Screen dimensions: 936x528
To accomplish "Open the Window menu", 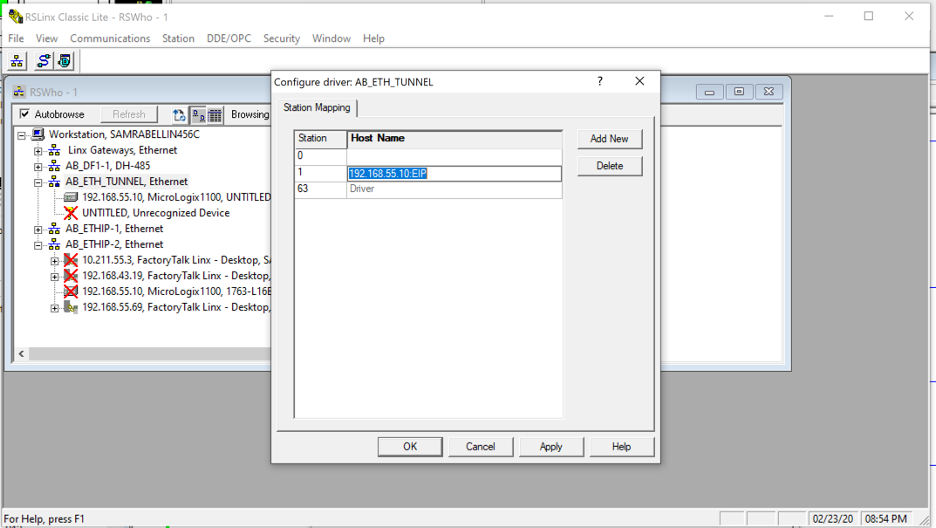I will click(x=331, y=38).
